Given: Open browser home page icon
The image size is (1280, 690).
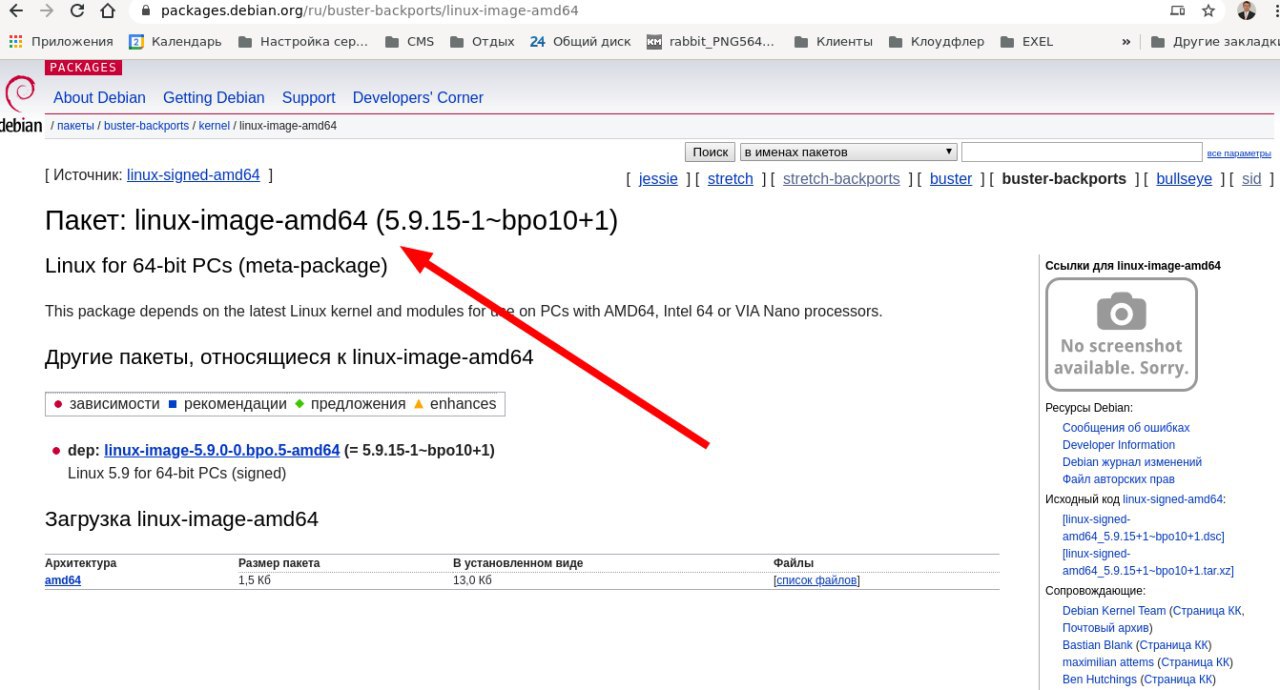Looking at the screenshot, I should [x=107, y=11].
